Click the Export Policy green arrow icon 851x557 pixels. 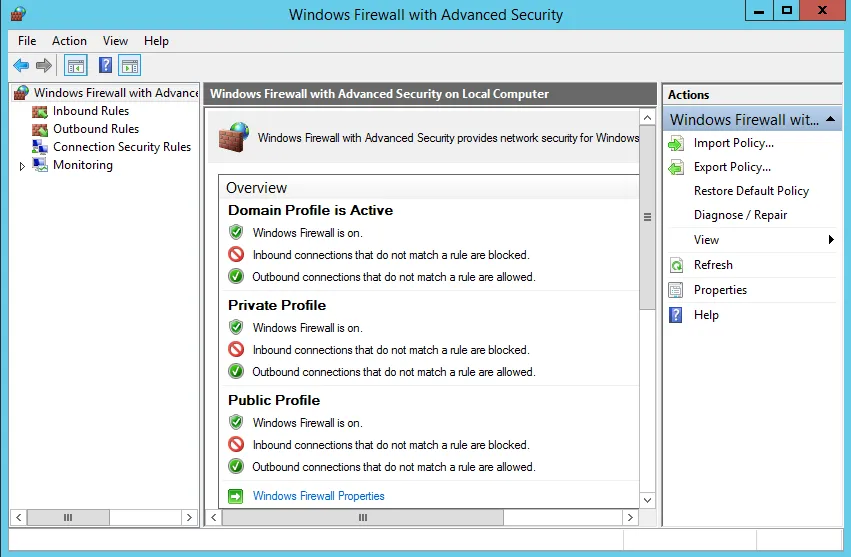(676, 167)
